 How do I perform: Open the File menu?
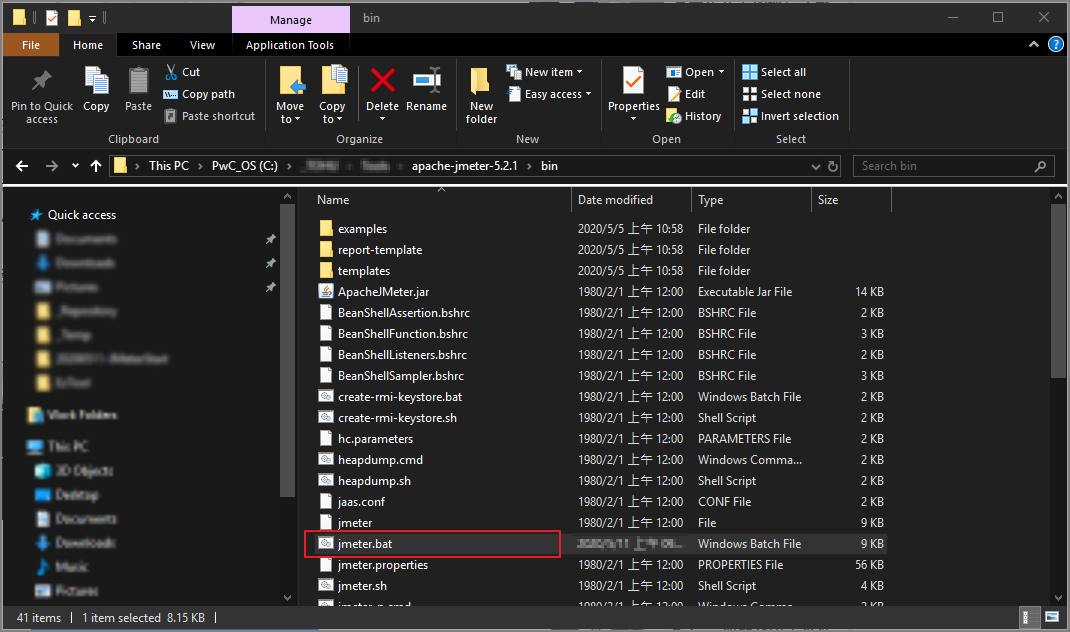[x=30, y=45]
